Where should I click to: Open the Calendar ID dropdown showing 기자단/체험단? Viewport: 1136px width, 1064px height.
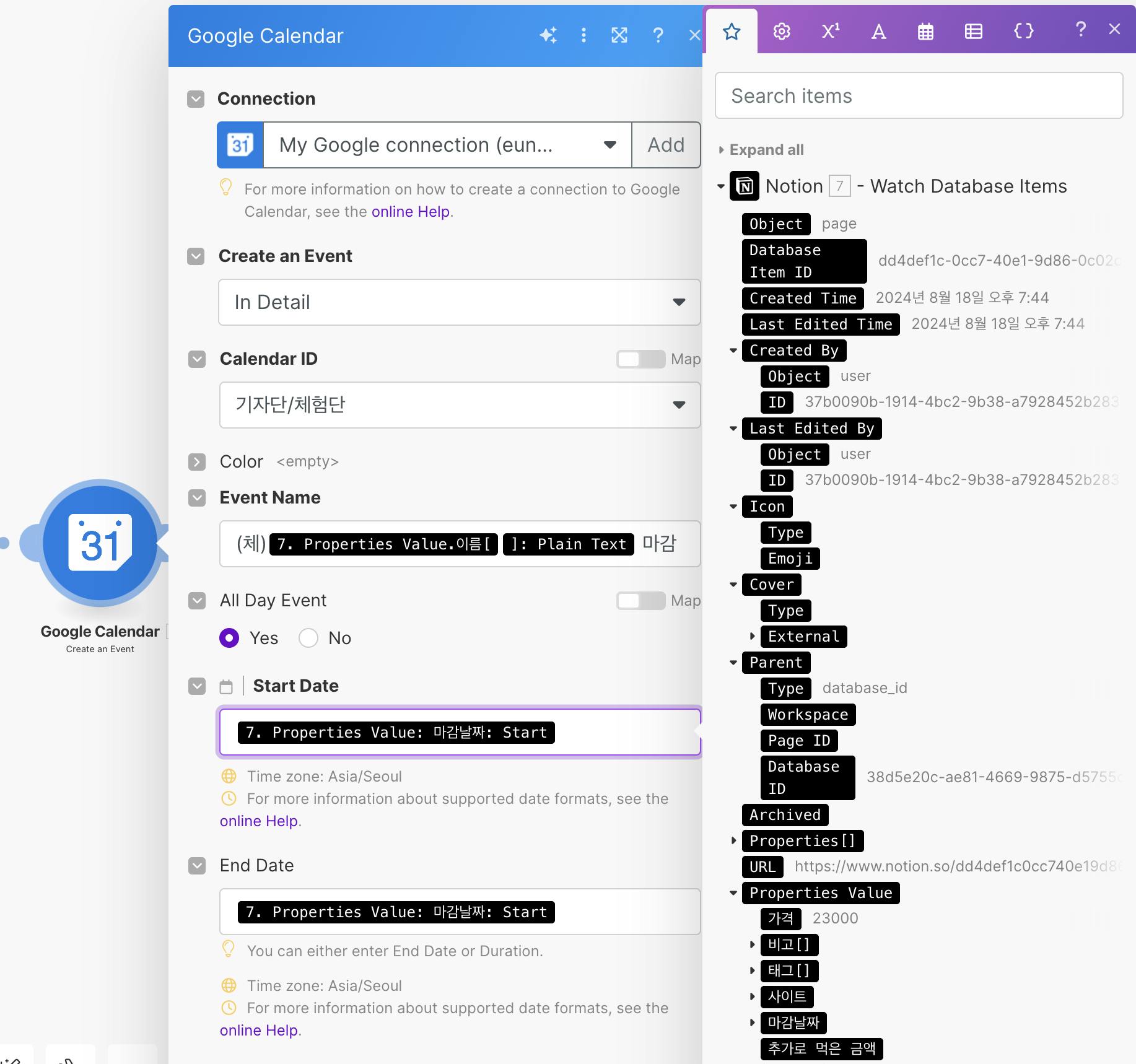pos(460,405)
